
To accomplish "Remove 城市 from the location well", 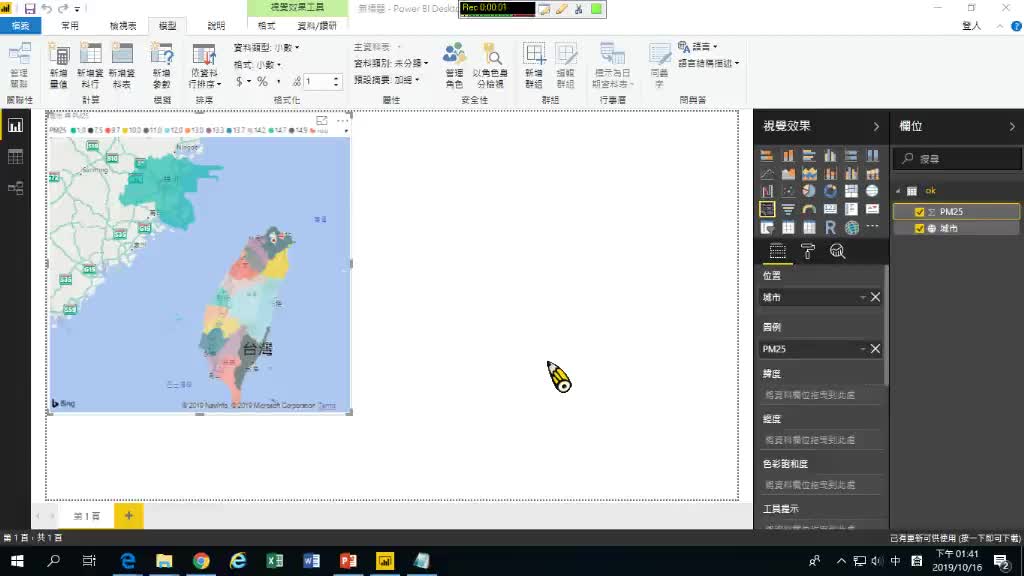I will [x=875, y=297].
